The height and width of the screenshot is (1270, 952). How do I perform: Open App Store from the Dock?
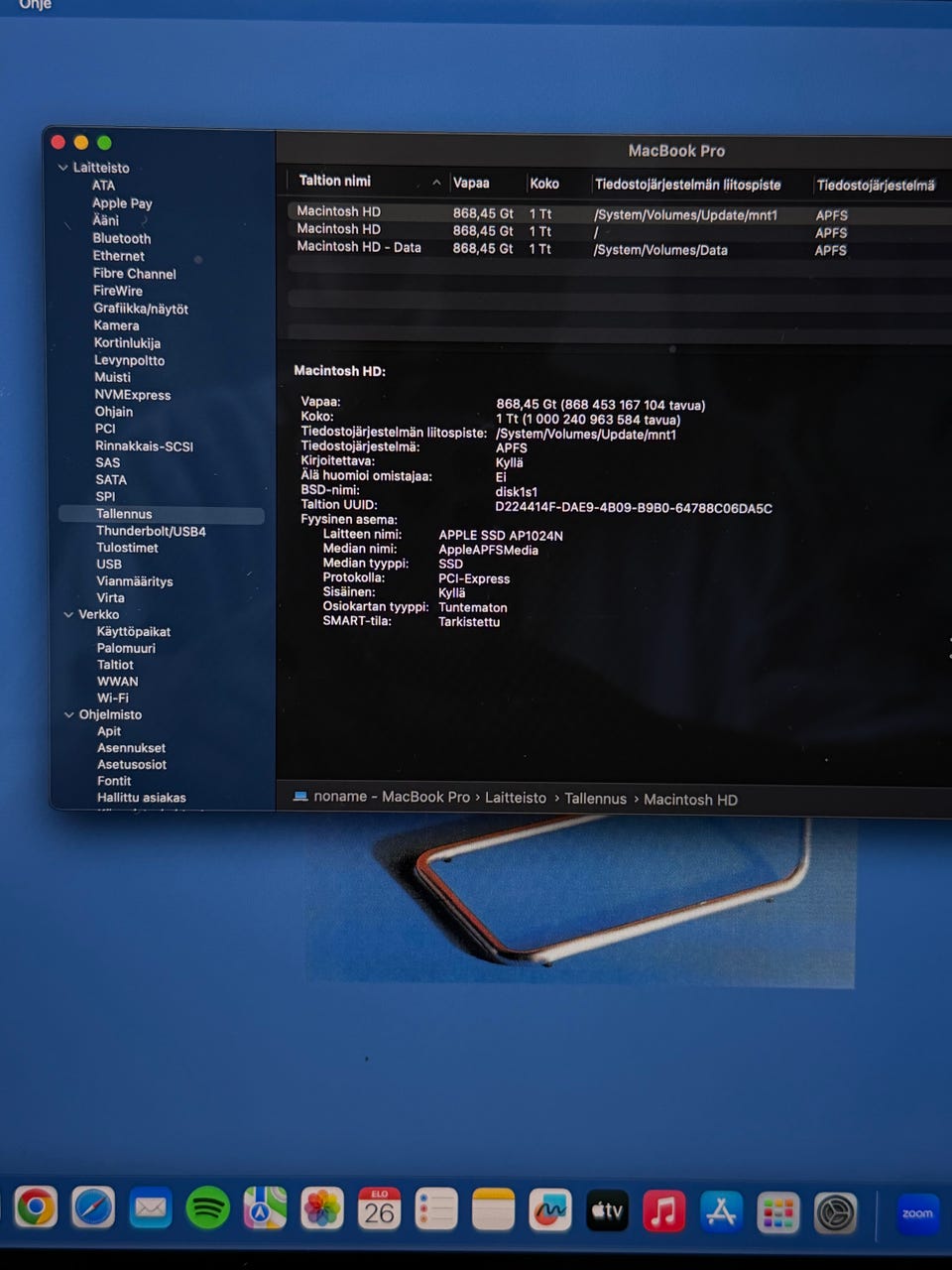coord(721,1211)
